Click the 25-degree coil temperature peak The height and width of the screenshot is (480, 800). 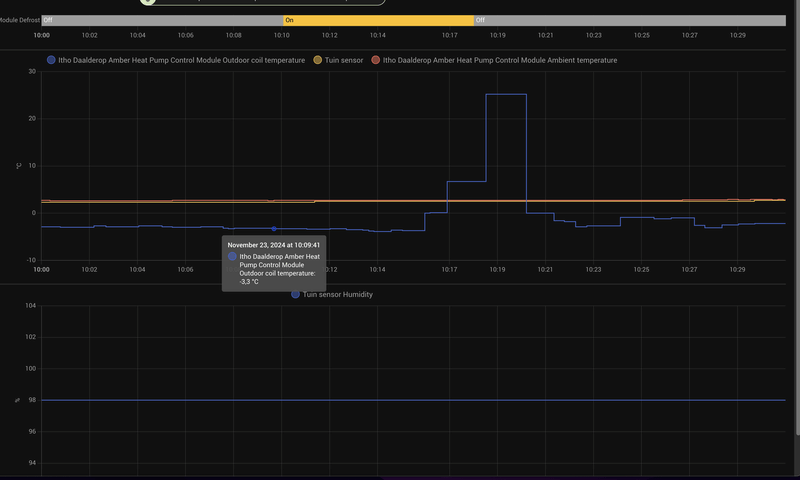point(506,95)
